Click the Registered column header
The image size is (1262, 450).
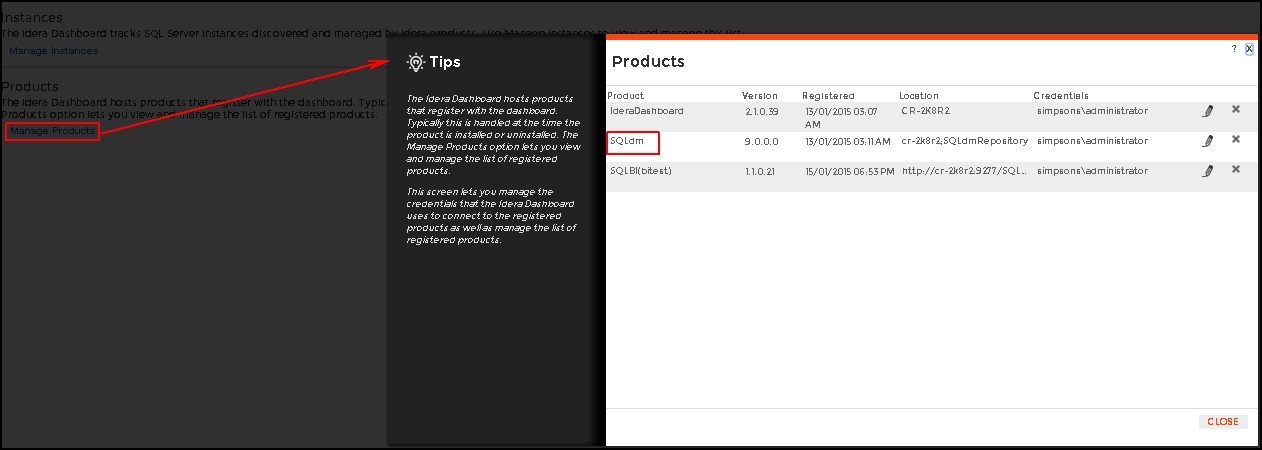click(828, 96)
